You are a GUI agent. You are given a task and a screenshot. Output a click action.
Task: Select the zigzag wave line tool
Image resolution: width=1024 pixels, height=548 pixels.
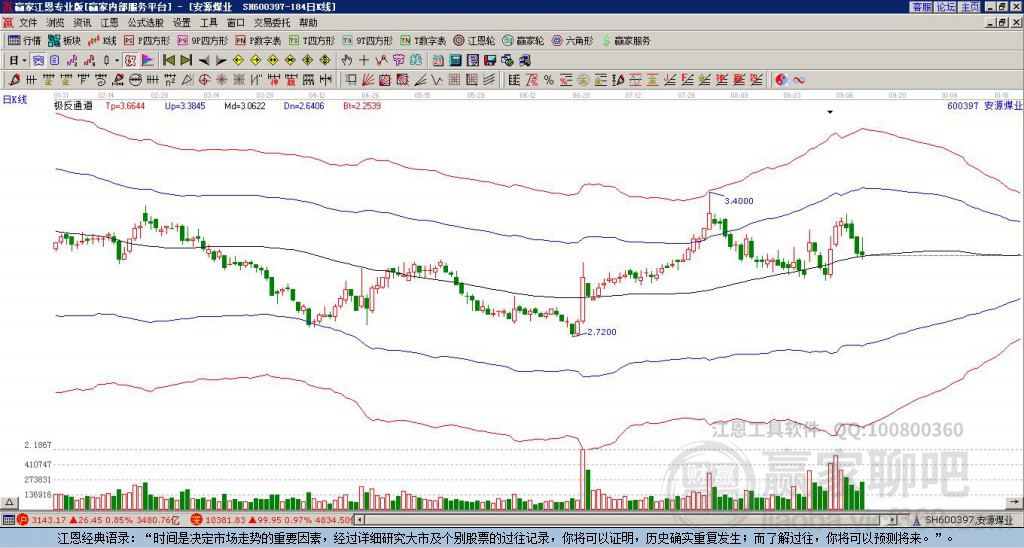[x=436, y=80]
